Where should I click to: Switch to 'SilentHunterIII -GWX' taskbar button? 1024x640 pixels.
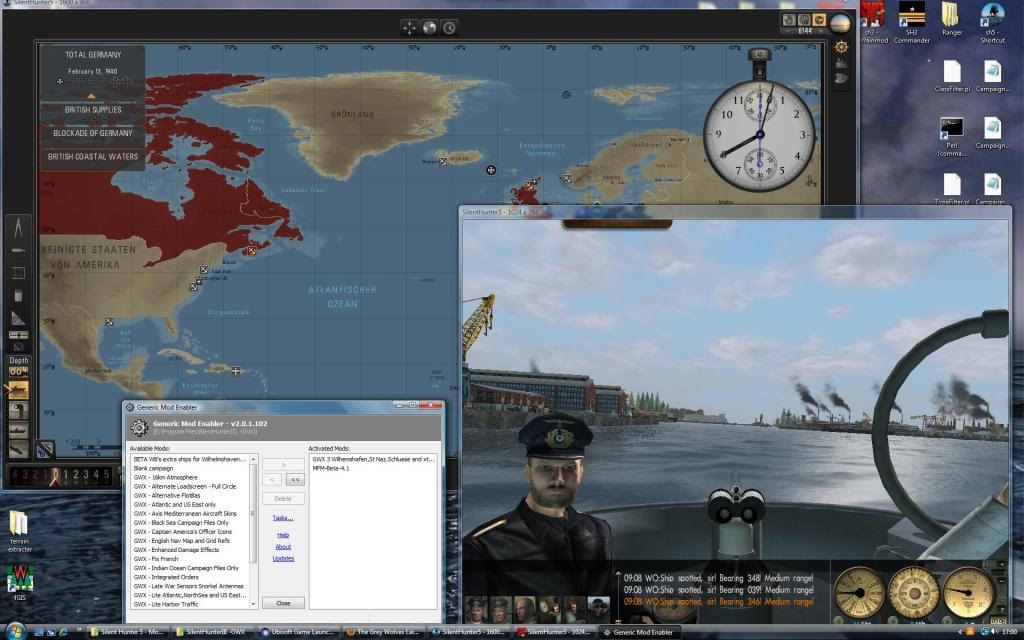point(212,632)
